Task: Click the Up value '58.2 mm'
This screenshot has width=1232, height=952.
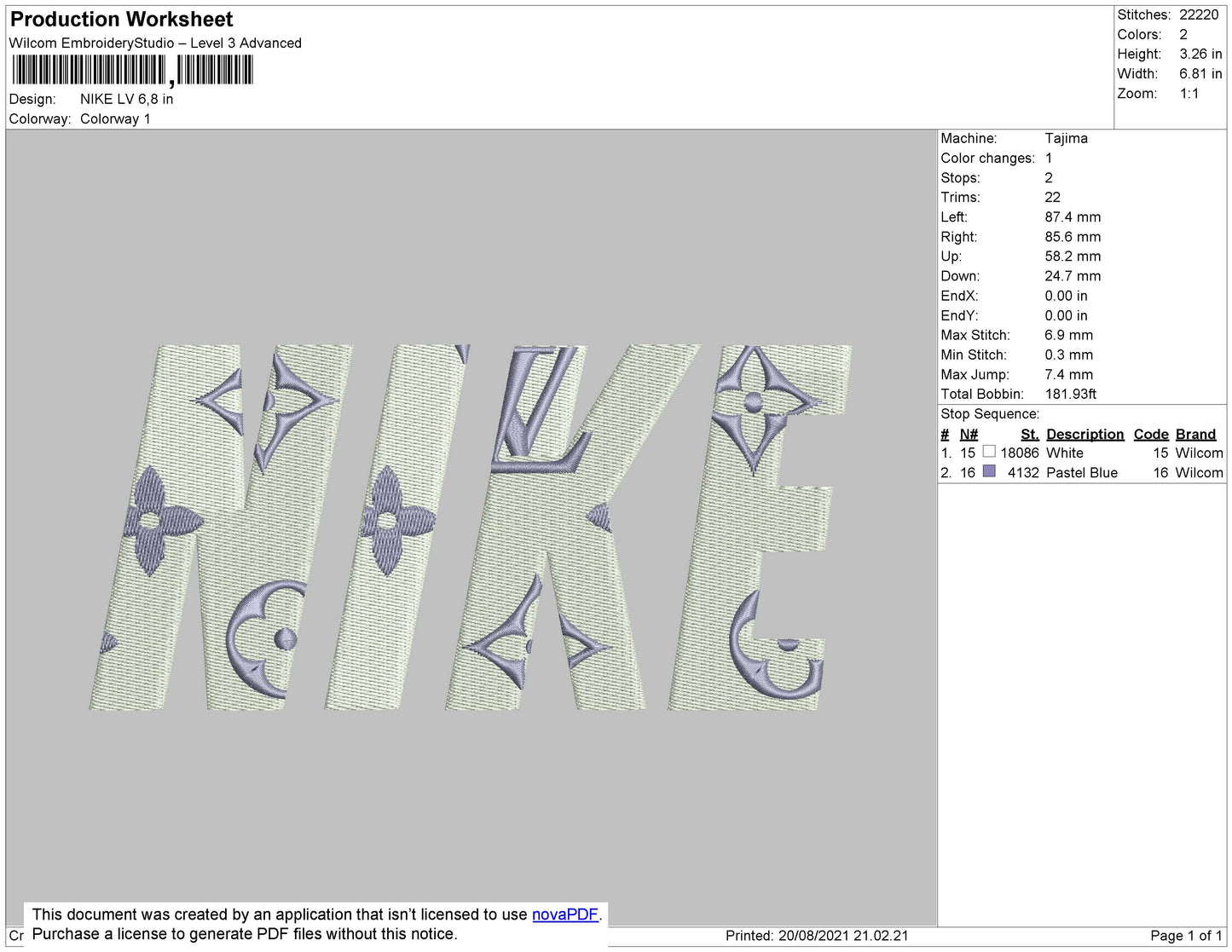Action: click(1073, 257)
